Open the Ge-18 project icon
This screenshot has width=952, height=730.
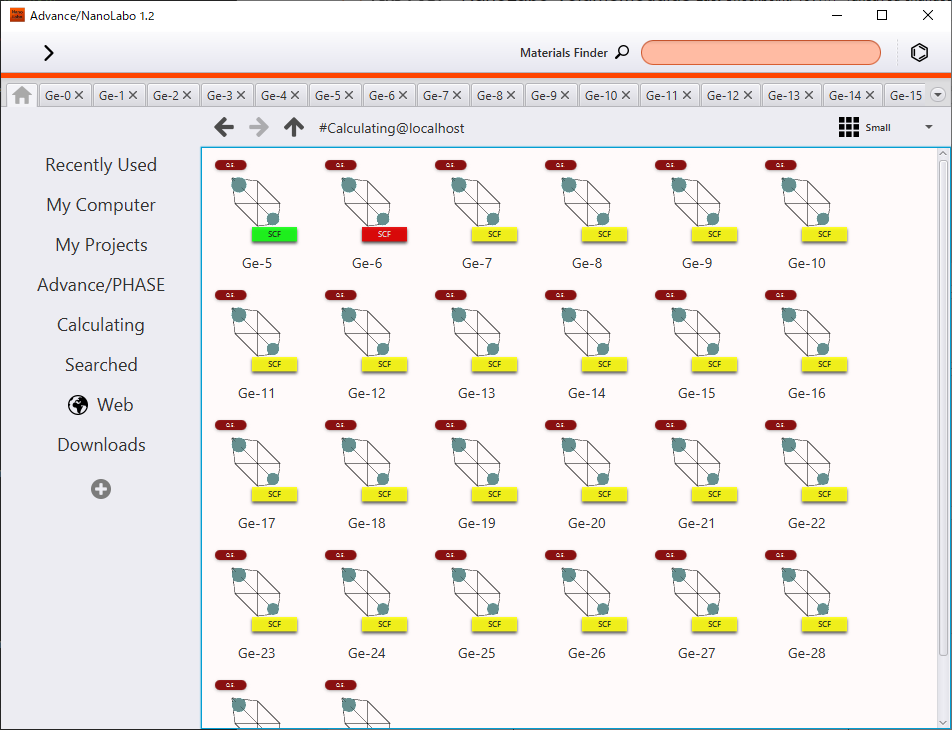pos(366,462)
